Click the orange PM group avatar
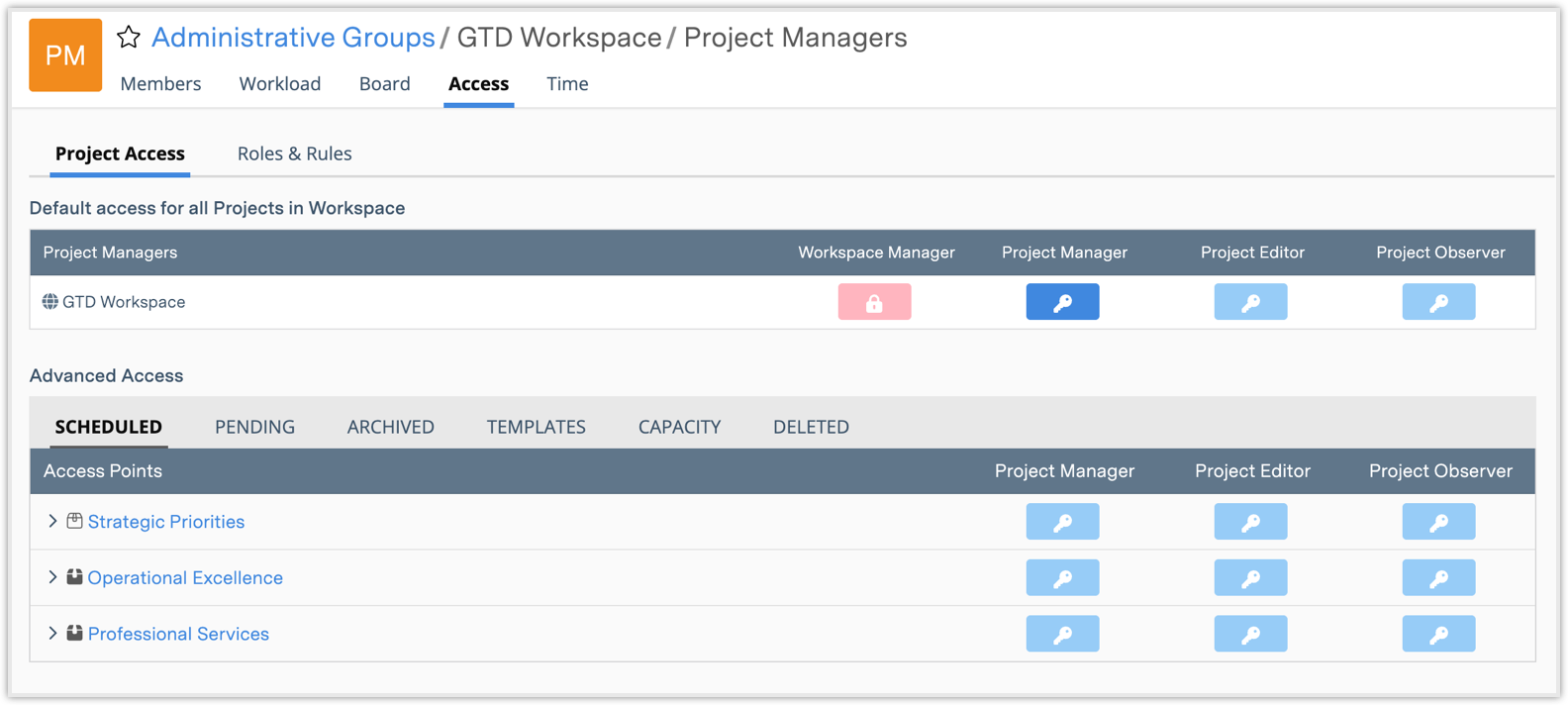1568x705 pixels. 65,55
